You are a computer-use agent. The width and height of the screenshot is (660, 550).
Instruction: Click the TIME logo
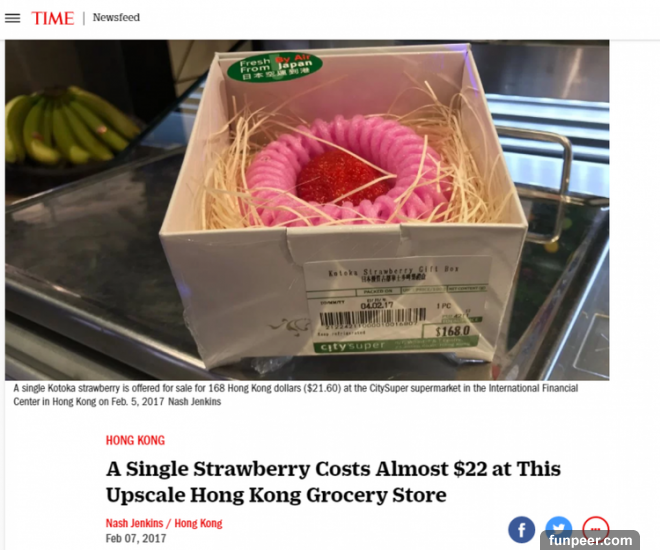click(x=53, y=18)
